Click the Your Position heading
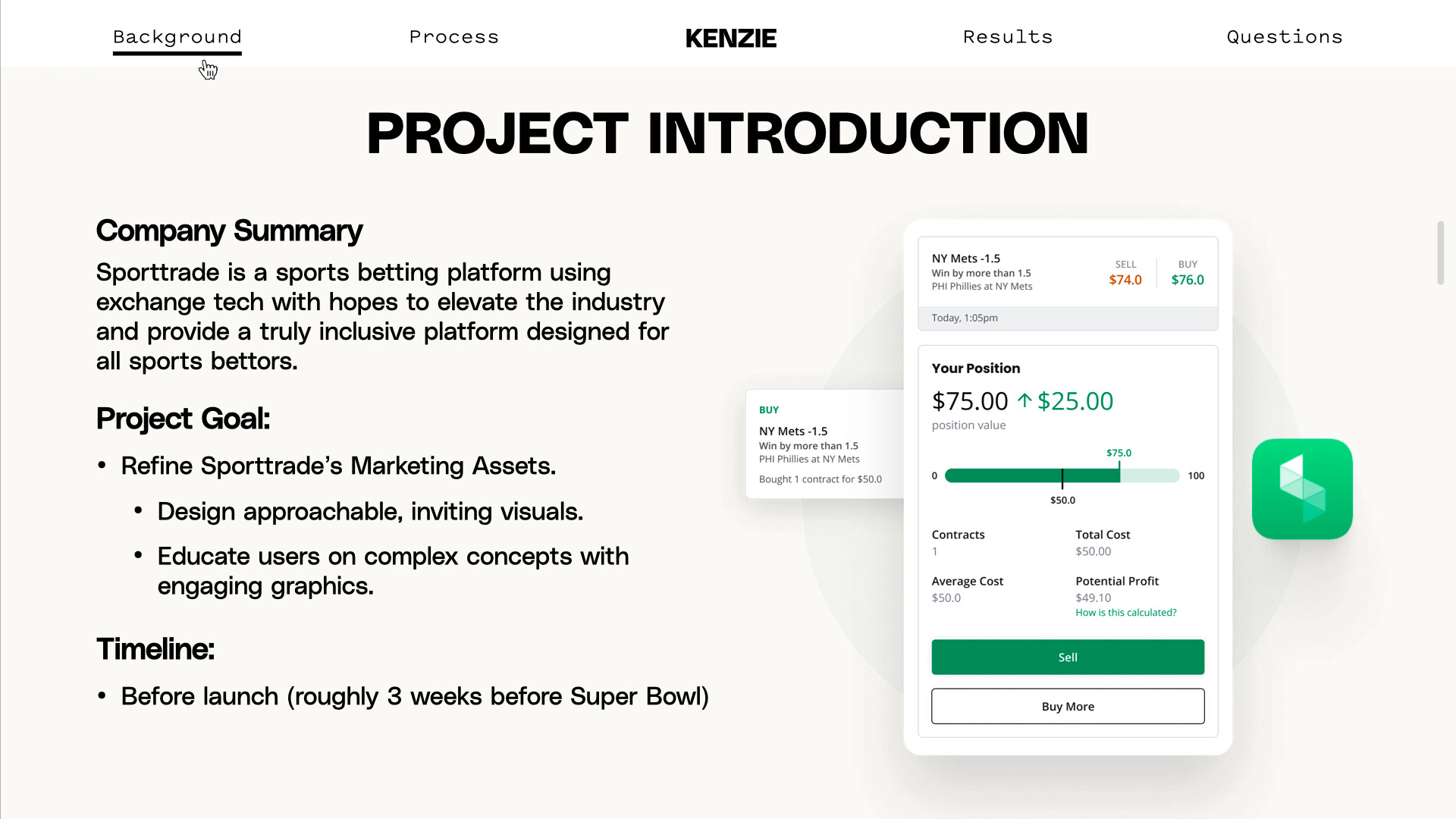 click(x=976, y=369)
